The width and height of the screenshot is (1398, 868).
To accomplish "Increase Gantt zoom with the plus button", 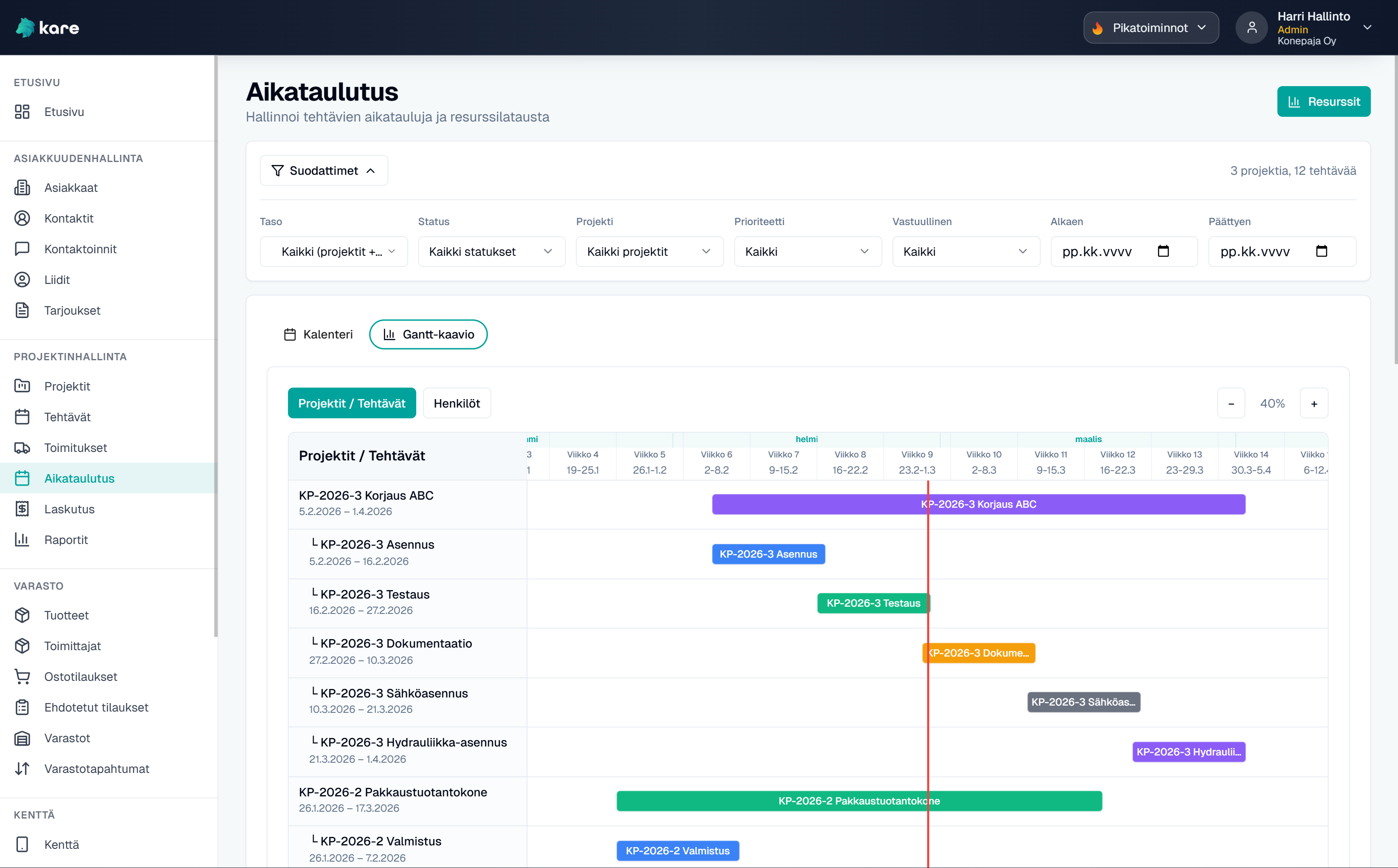I will [1314, 404].
